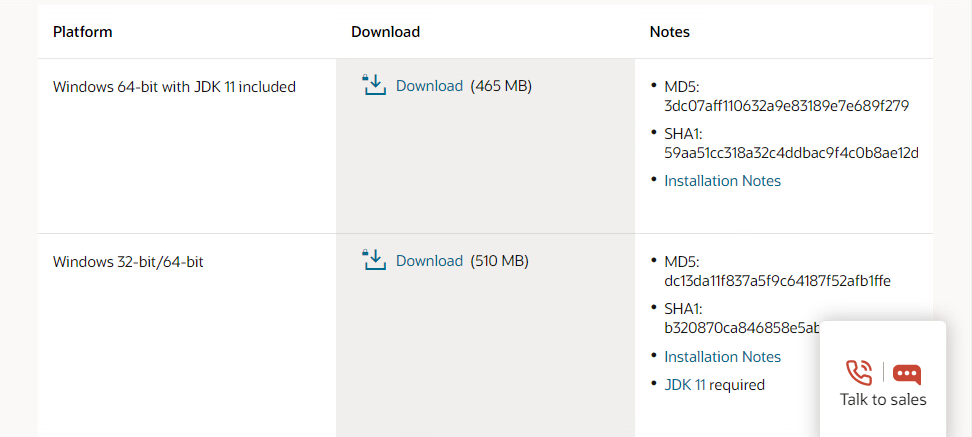Click the Talk to sales label
Screen dimensions: 972x437
point(883,400)
